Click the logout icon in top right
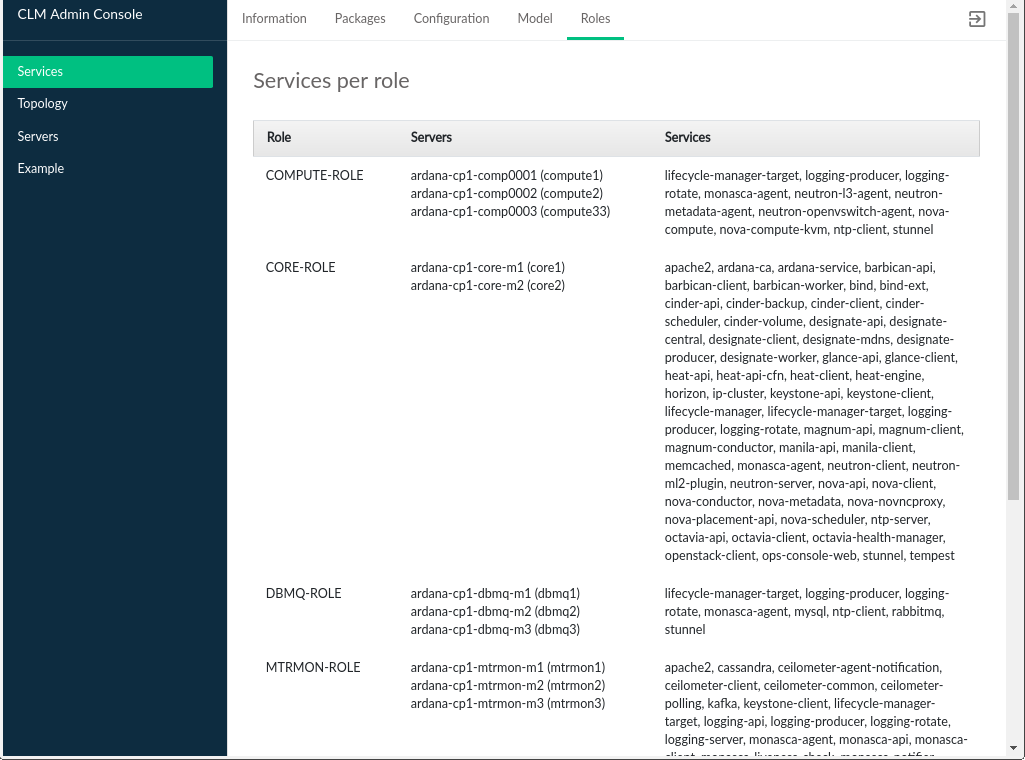Screen dimensions: 1025x760 point(977,19)
